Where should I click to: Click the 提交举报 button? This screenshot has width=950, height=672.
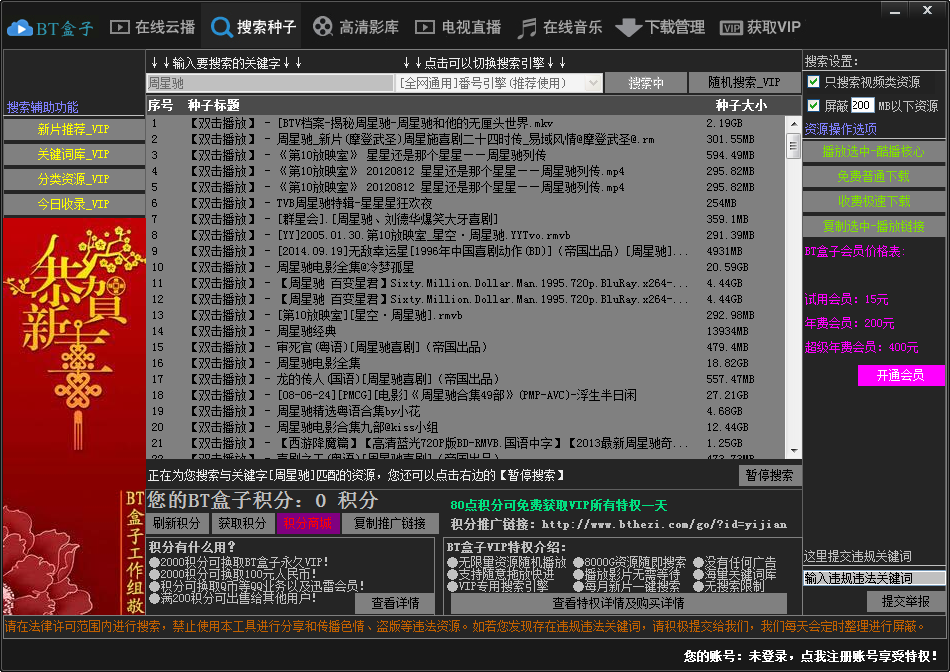905,600
